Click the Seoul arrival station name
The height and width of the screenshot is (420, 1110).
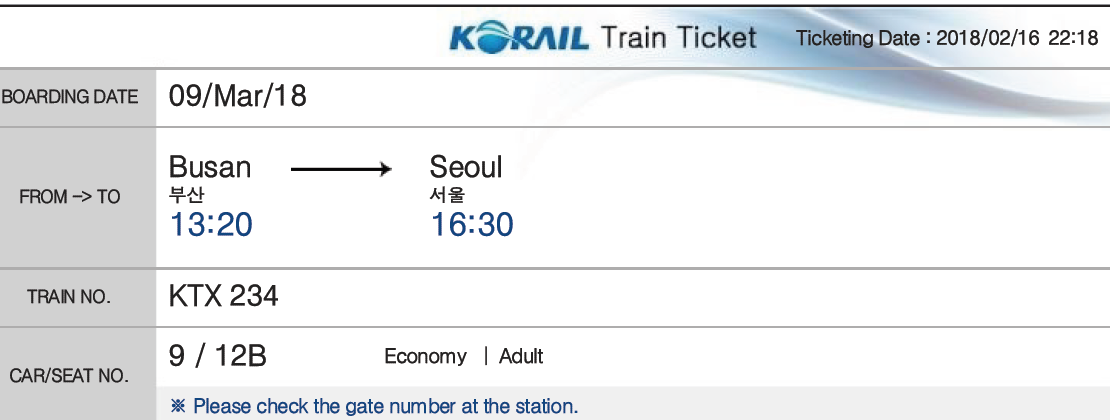[466, 167]
